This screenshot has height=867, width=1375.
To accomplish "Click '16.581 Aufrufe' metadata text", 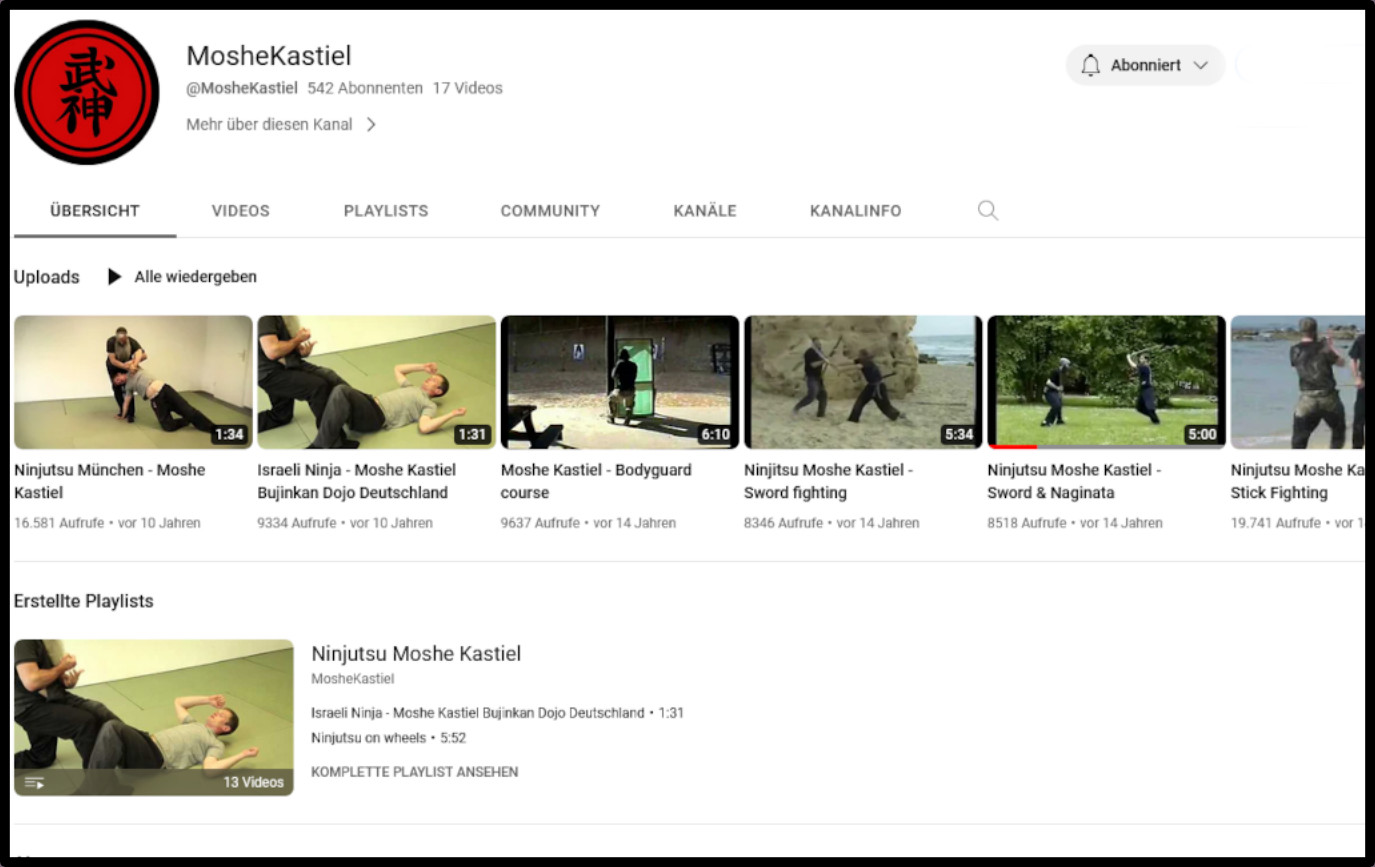I will coord(59,523).
